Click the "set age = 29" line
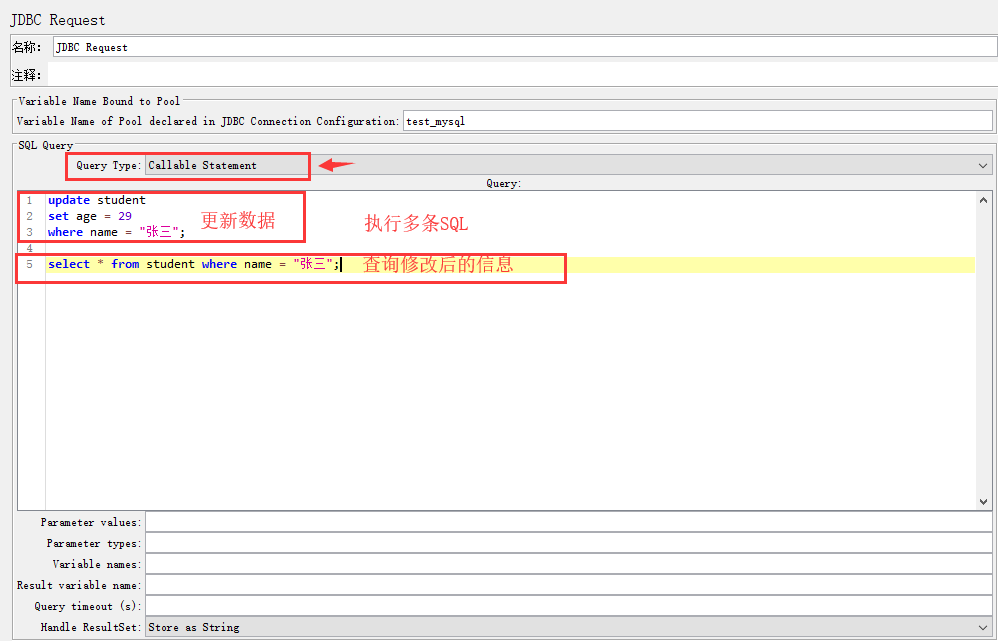The height and width of the screenshot is (641, 998). click(x=90, y=216)
